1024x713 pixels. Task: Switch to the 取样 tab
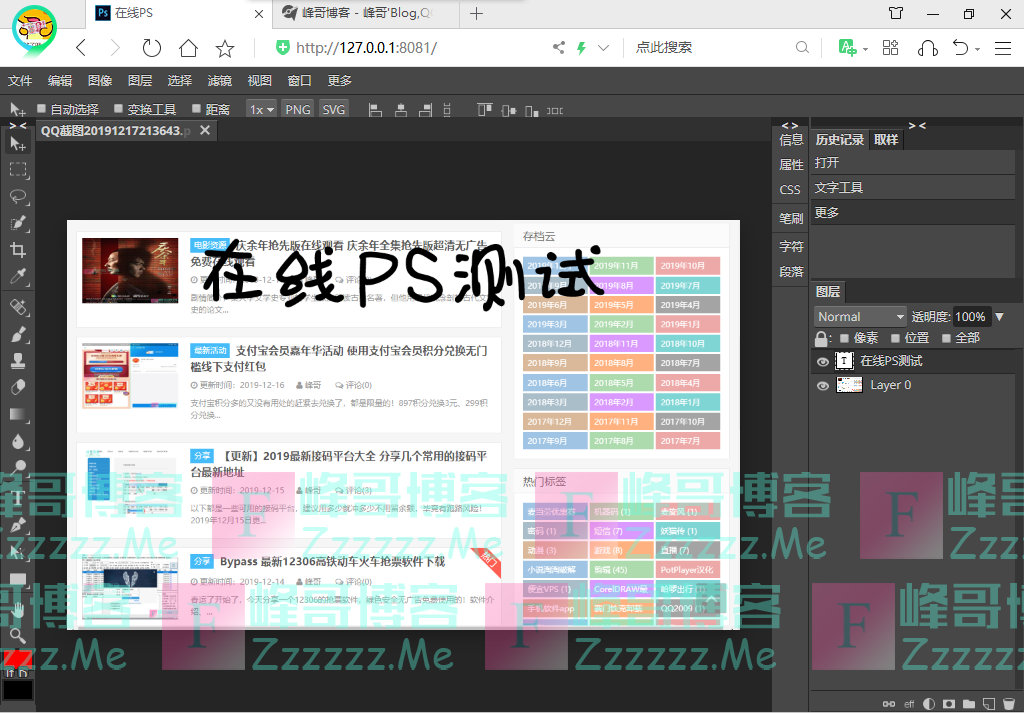click(x=885, y=140)
